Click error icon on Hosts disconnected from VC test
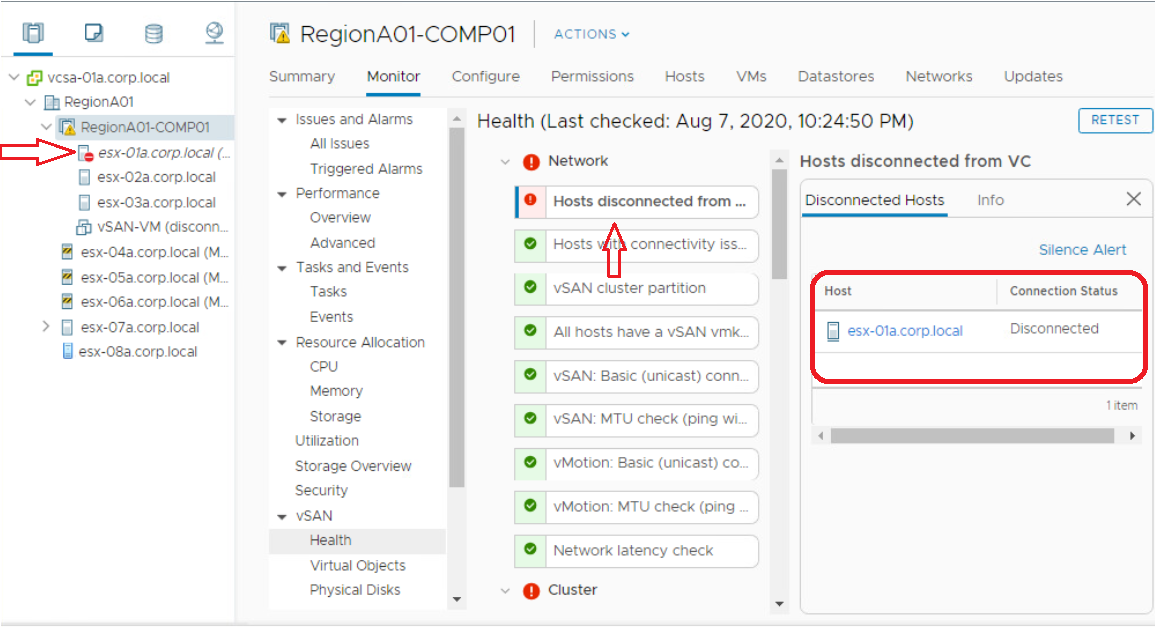The image size is (1156, 628). pos(530,200)
